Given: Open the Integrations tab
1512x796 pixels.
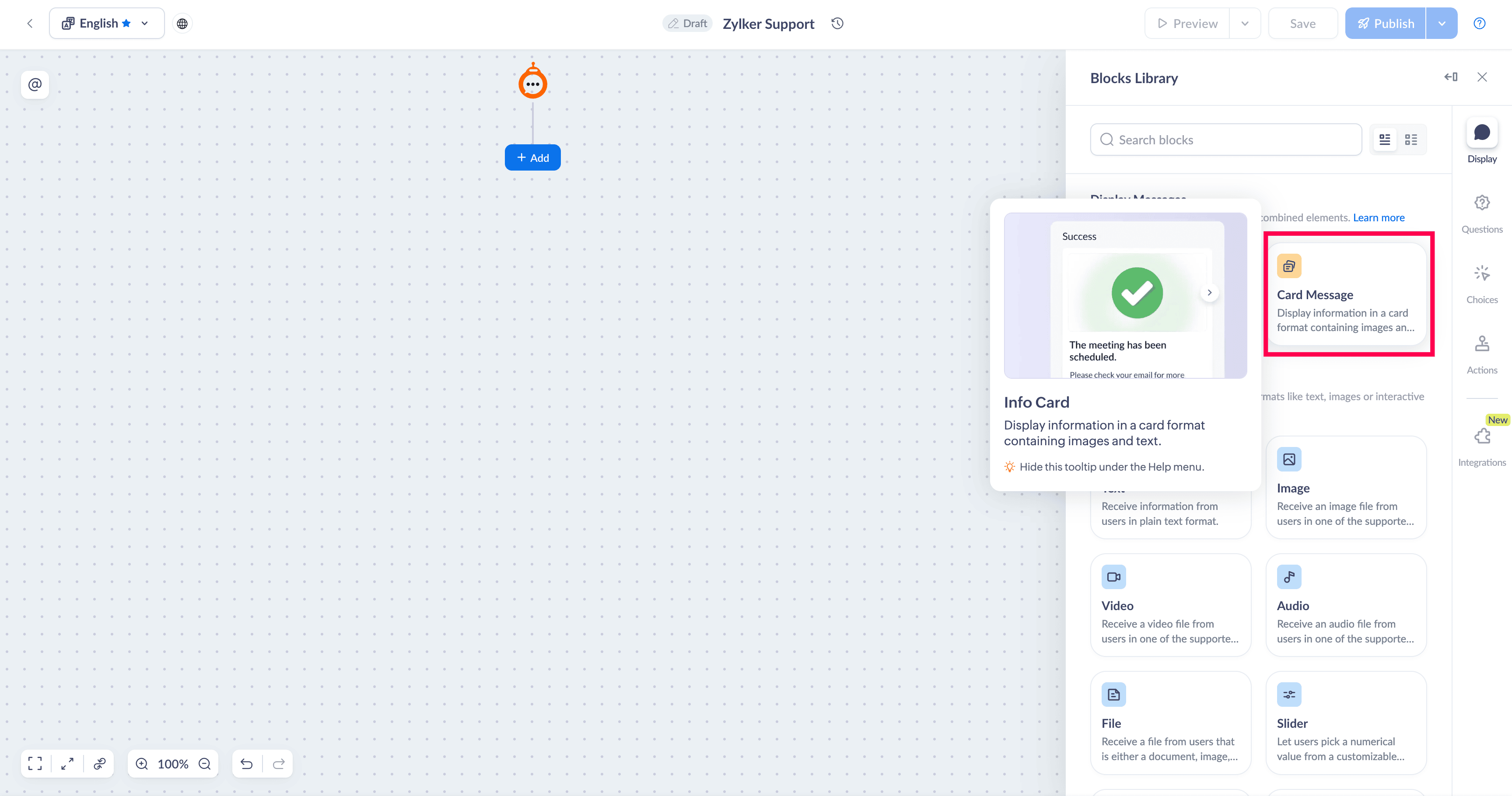Looking at the screenshot, I should (1481, 446).
